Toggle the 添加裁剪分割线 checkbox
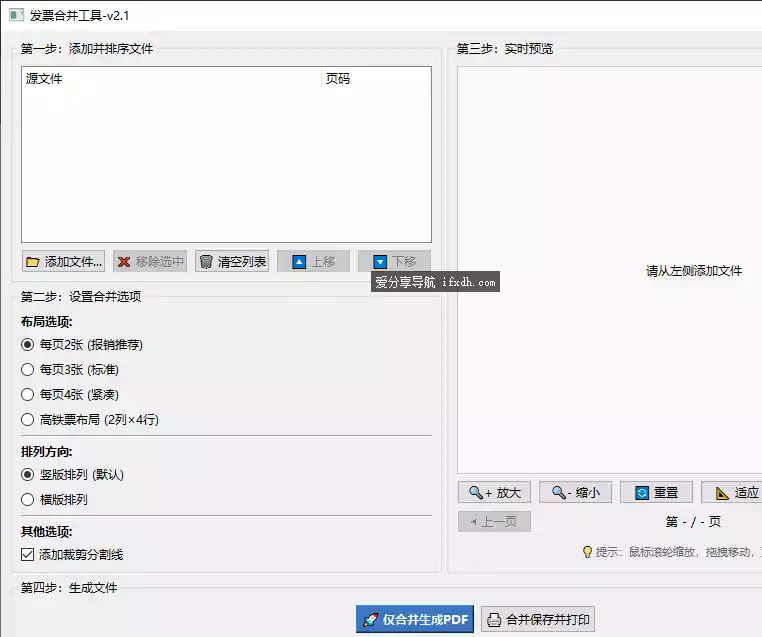The width and height of the screenshot is (762, 637). click(x=28, y=554)
